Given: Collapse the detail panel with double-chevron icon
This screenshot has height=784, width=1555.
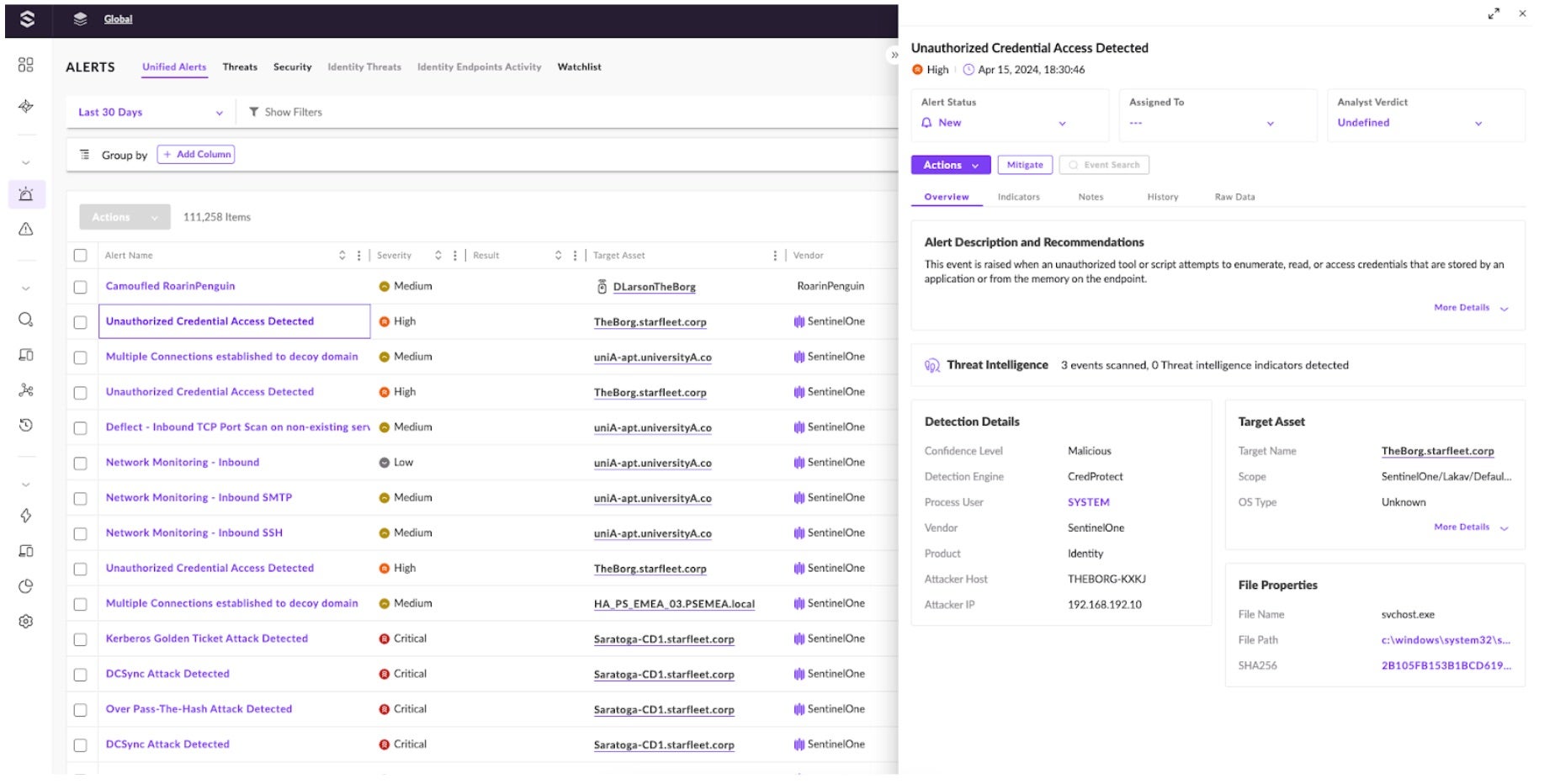Looking at the screenshot, I should [894, 56].
